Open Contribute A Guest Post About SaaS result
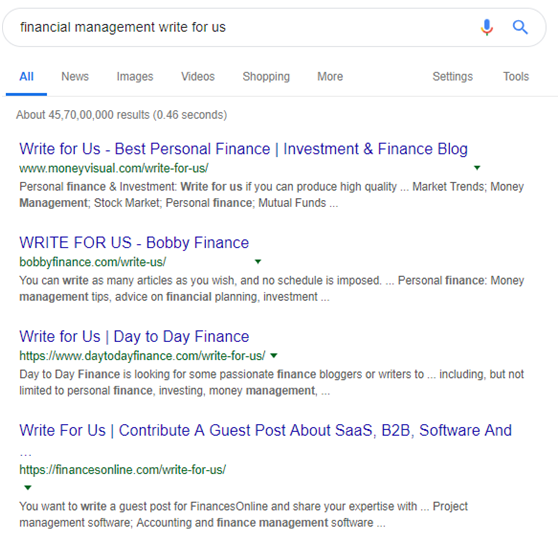The width and height of the screenshot is (560, 543). click(265, 430)
